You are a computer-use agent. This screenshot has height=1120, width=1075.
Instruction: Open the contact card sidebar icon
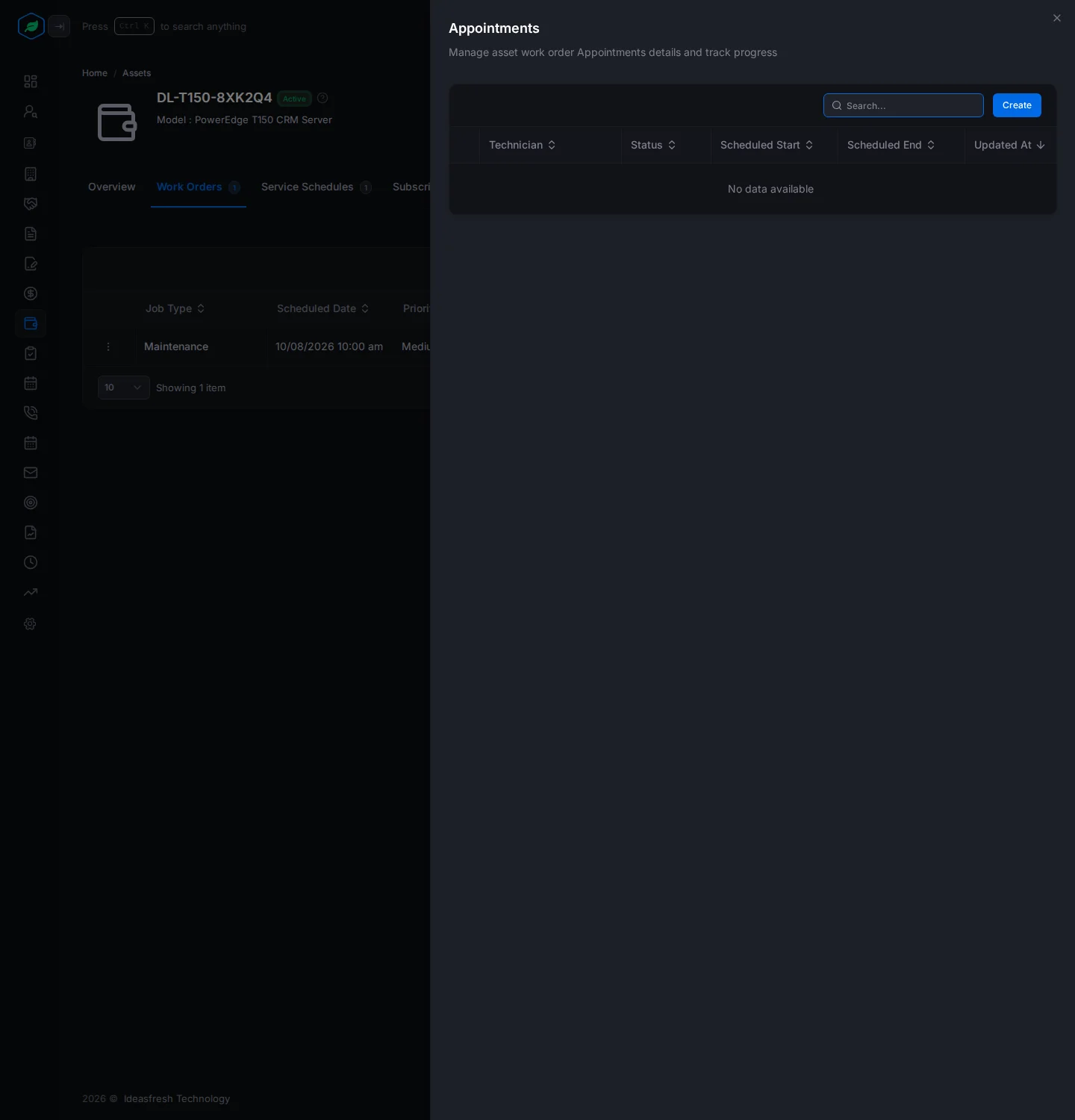point(31,143)
